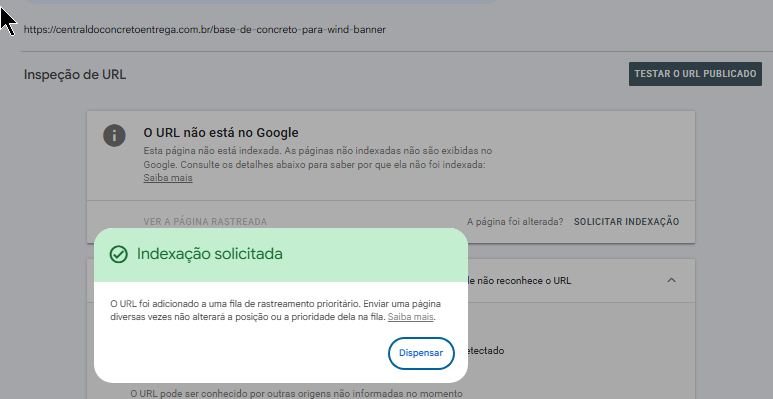Viewport: 773px width, 399px height.
Task: Click 'O URL pode ser conhecido' text line
Action: pyautogui.click(x=296, y=394)
